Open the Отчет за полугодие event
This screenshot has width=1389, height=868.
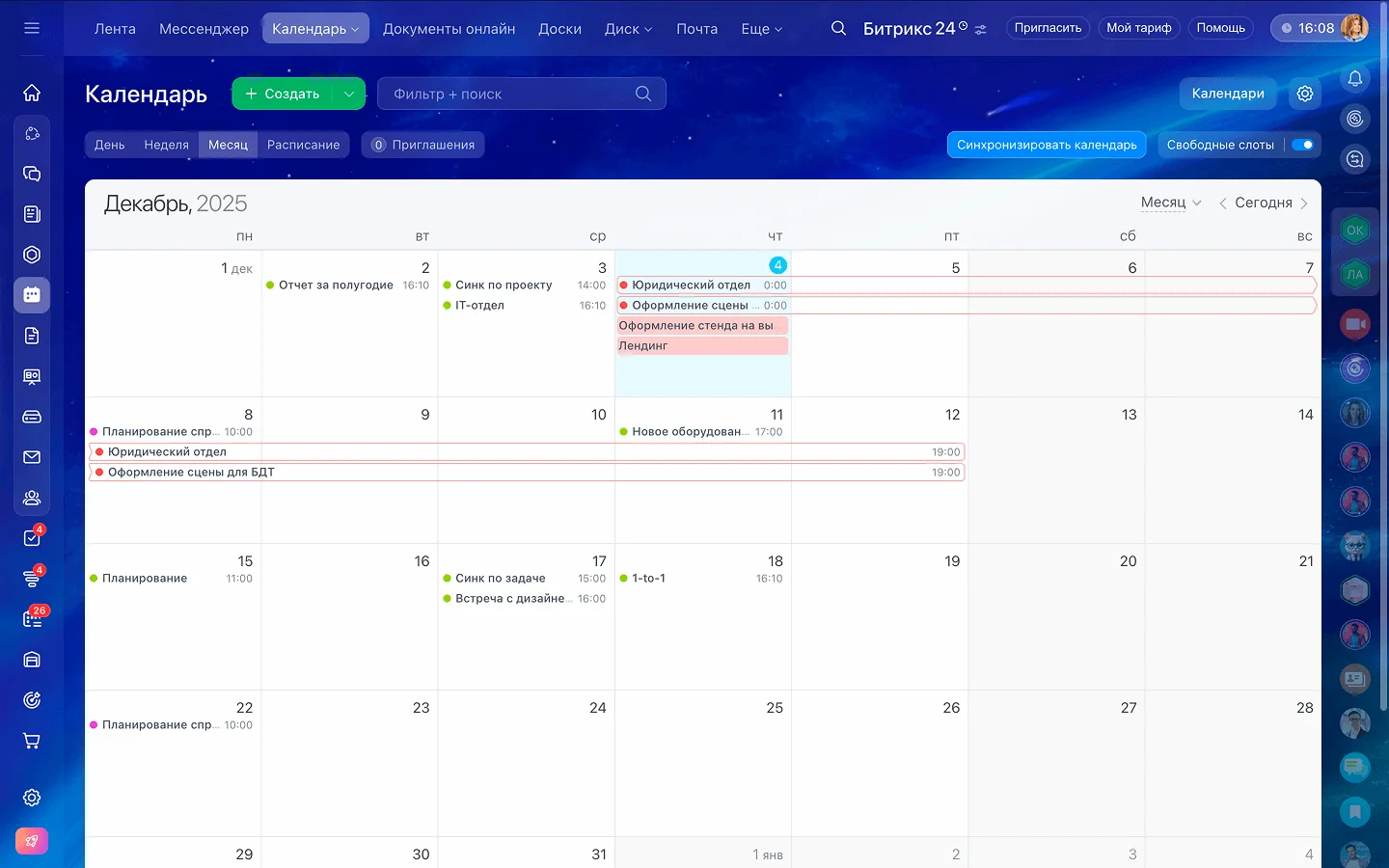[x=348, y=285]
